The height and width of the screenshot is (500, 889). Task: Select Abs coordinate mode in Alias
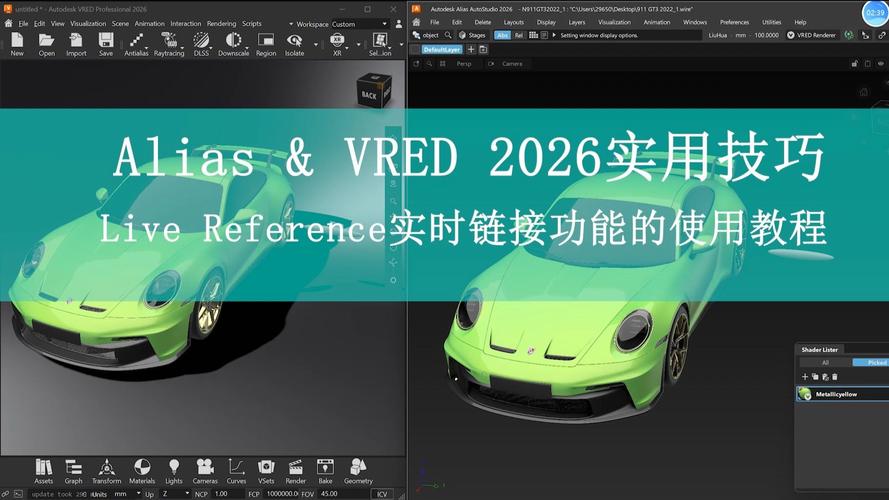tap(502, 35)
